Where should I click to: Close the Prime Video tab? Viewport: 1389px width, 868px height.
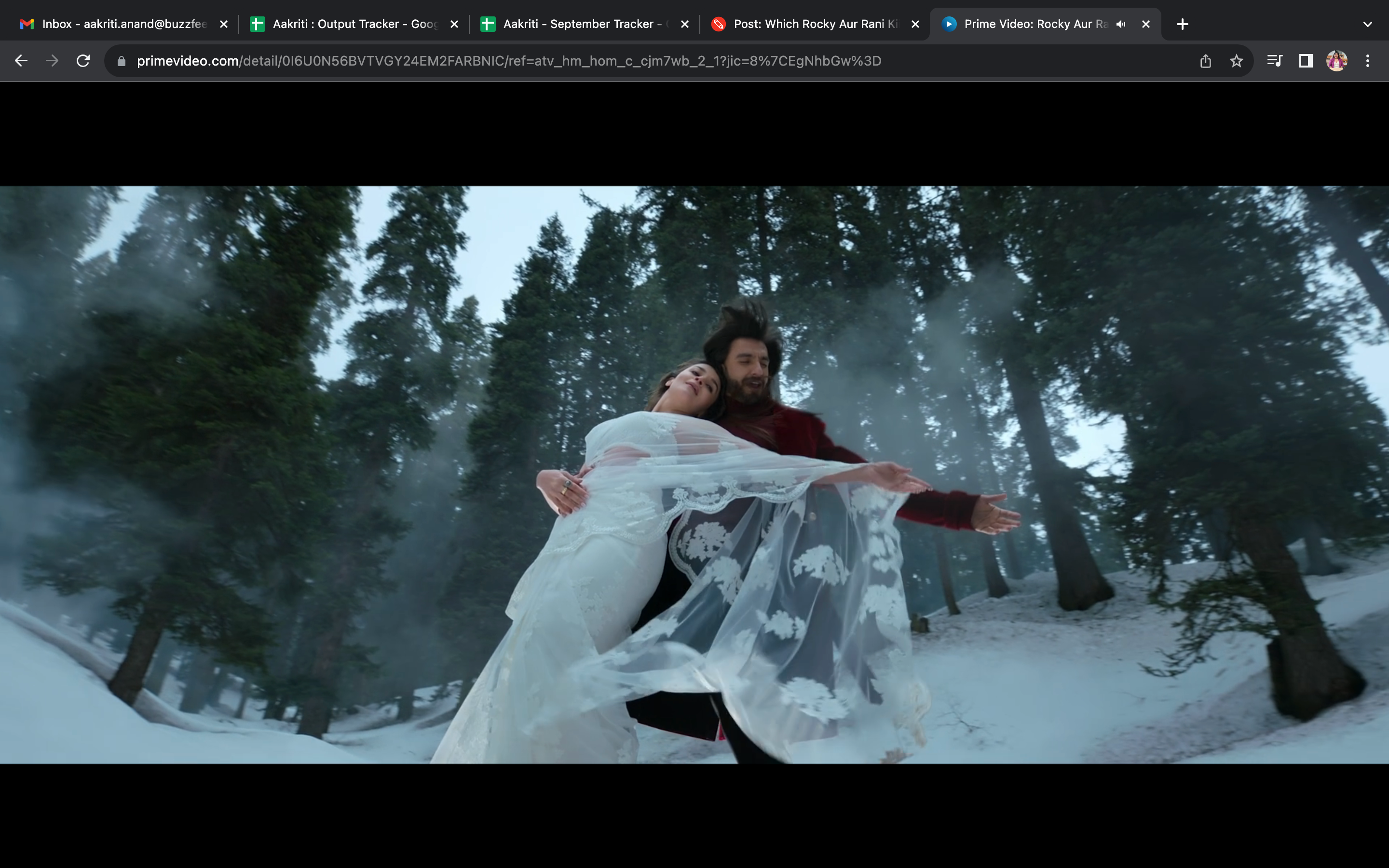click(1145, 24)
